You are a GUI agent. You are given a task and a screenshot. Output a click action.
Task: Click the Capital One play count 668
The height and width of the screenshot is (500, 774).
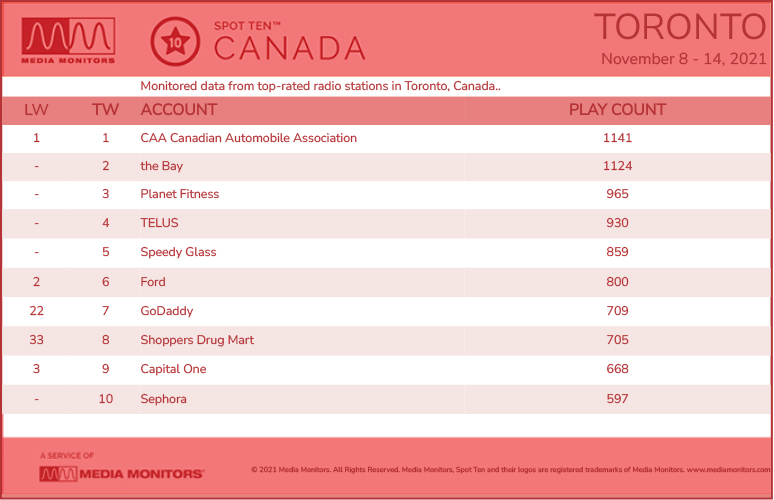tap(618, 369)
